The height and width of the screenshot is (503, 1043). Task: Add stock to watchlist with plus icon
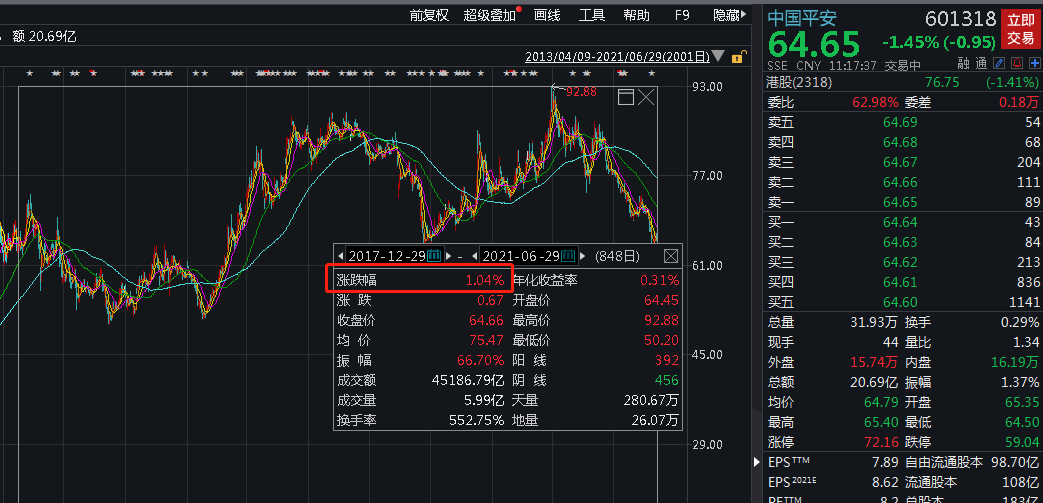[1034, 65]
